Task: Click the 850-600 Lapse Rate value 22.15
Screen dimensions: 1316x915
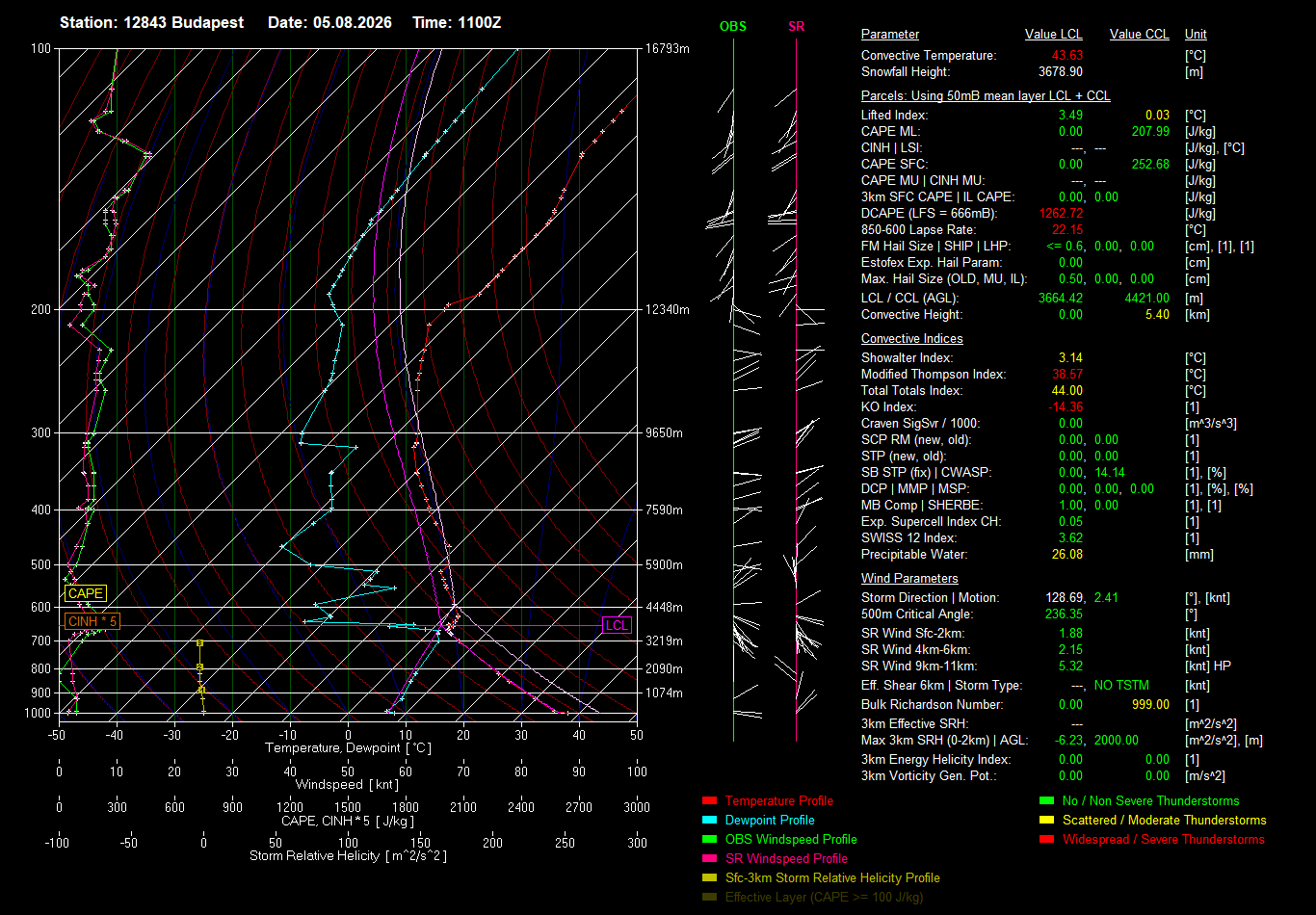Action: pyautogui.click(x=1067, y=229)
